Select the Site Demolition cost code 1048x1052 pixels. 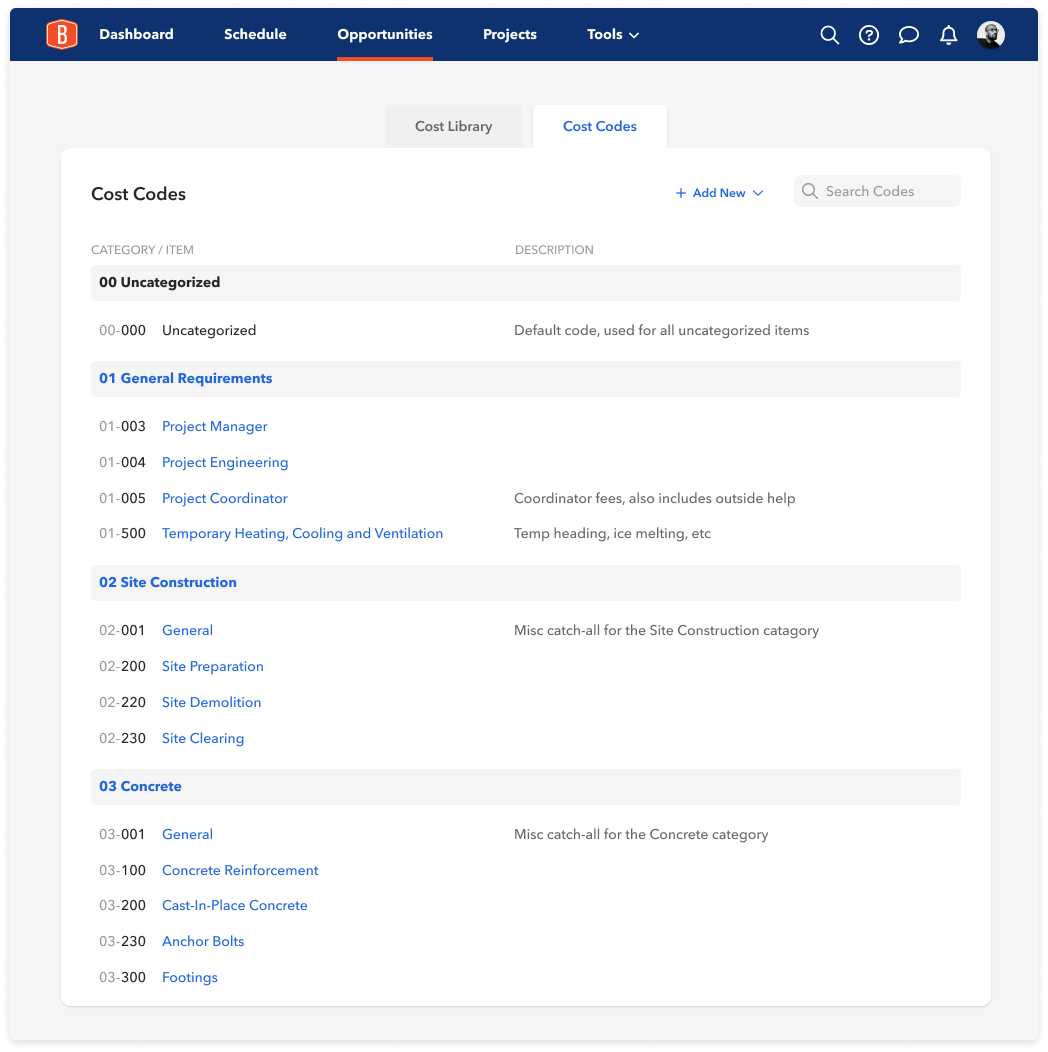pos(211,702)
